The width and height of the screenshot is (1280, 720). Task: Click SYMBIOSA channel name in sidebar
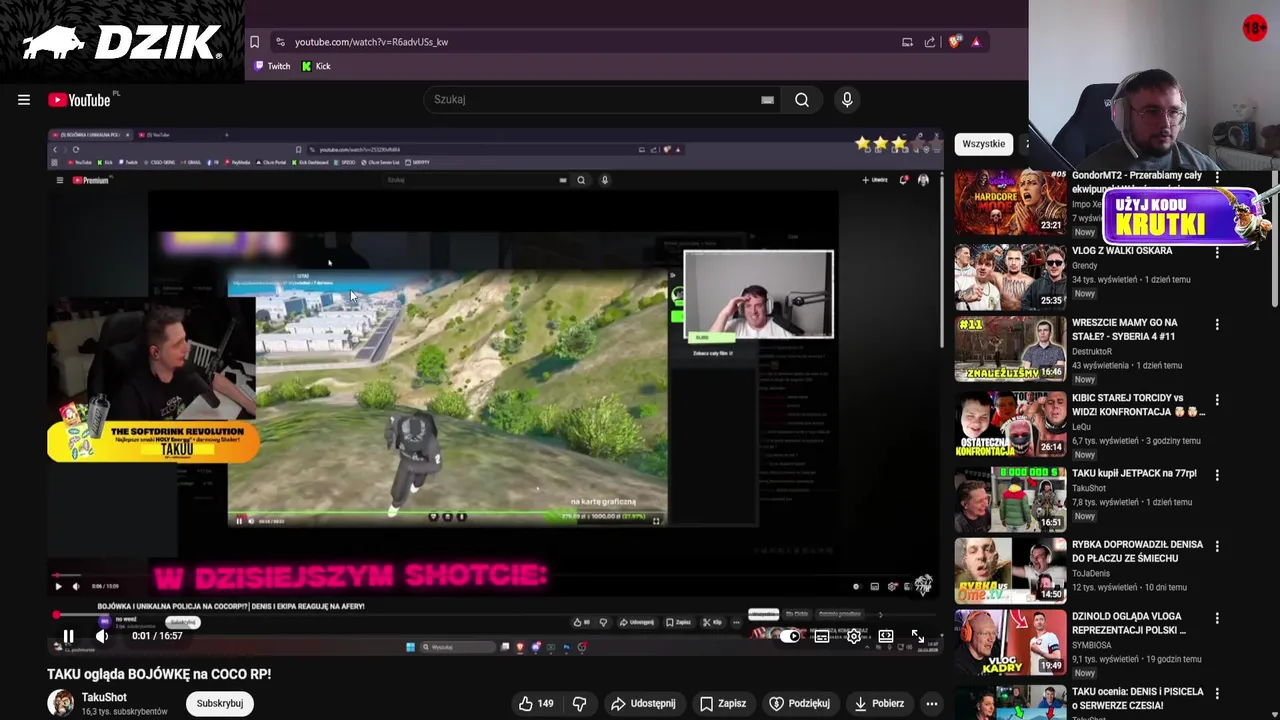pyautogui.click(x=1092, y=645)
